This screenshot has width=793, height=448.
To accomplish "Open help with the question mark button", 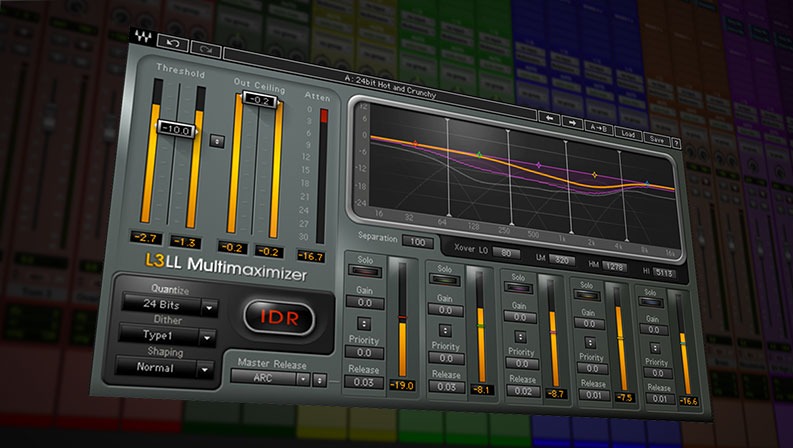I will 676,144.
